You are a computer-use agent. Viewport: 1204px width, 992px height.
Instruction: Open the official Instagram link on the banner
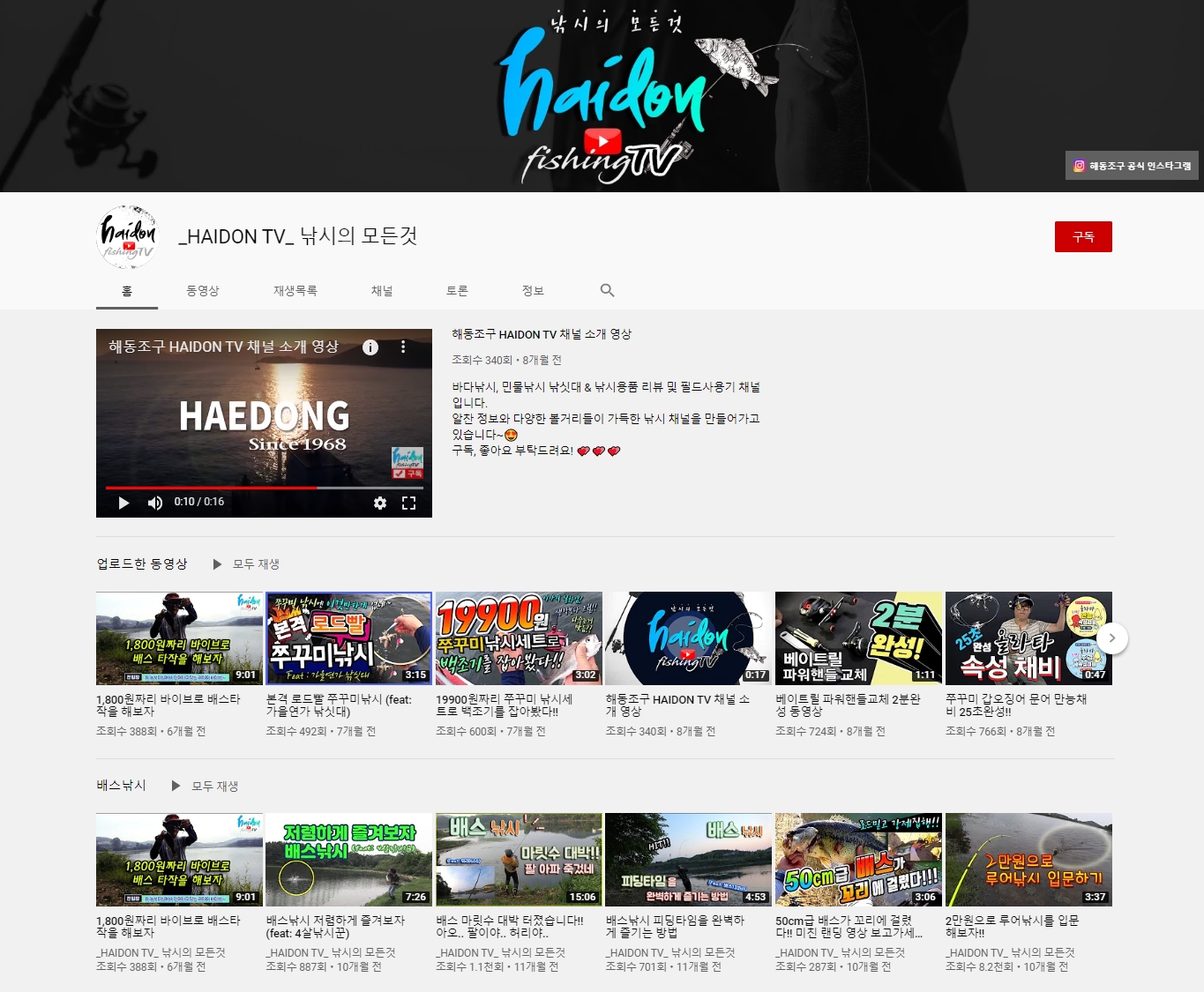pos(1132,166)
